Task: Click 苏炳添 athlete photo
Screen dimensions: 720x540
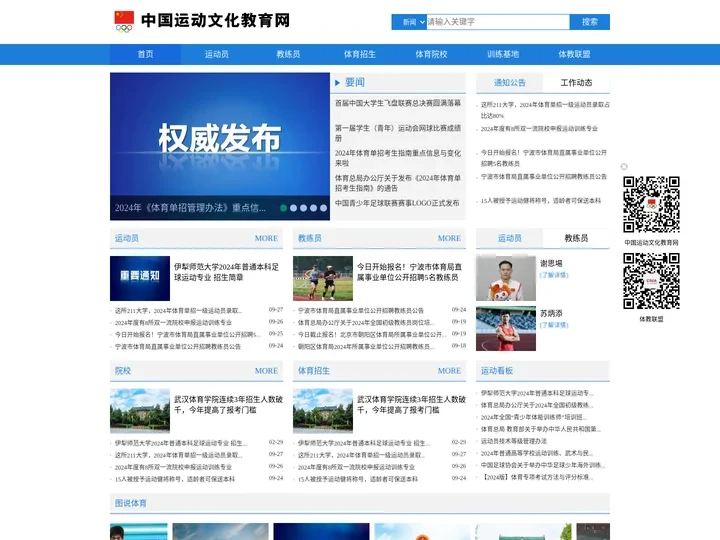Action: point(506,328)
